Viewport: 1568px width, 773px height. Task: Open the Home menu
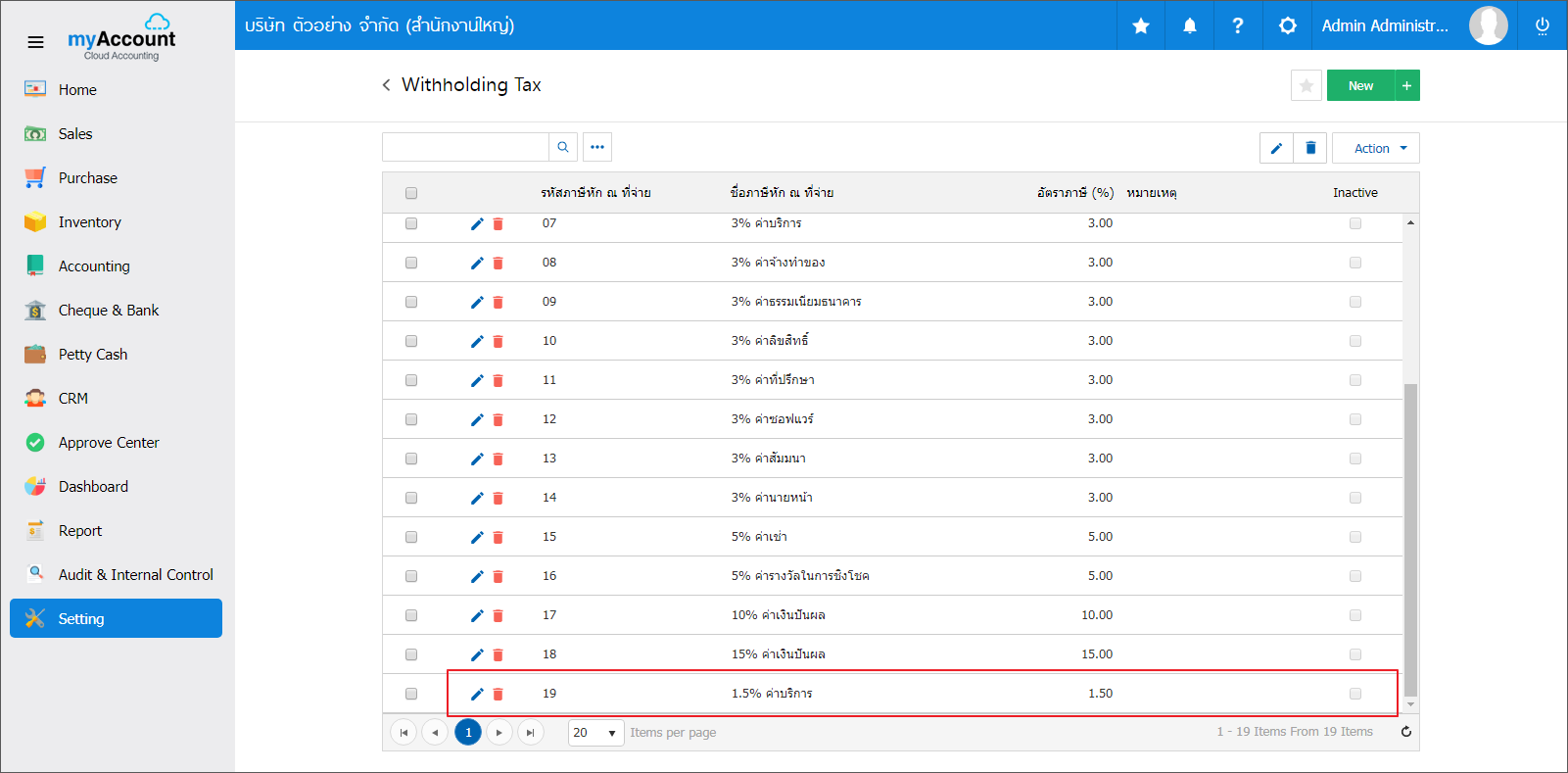[118, 89]
